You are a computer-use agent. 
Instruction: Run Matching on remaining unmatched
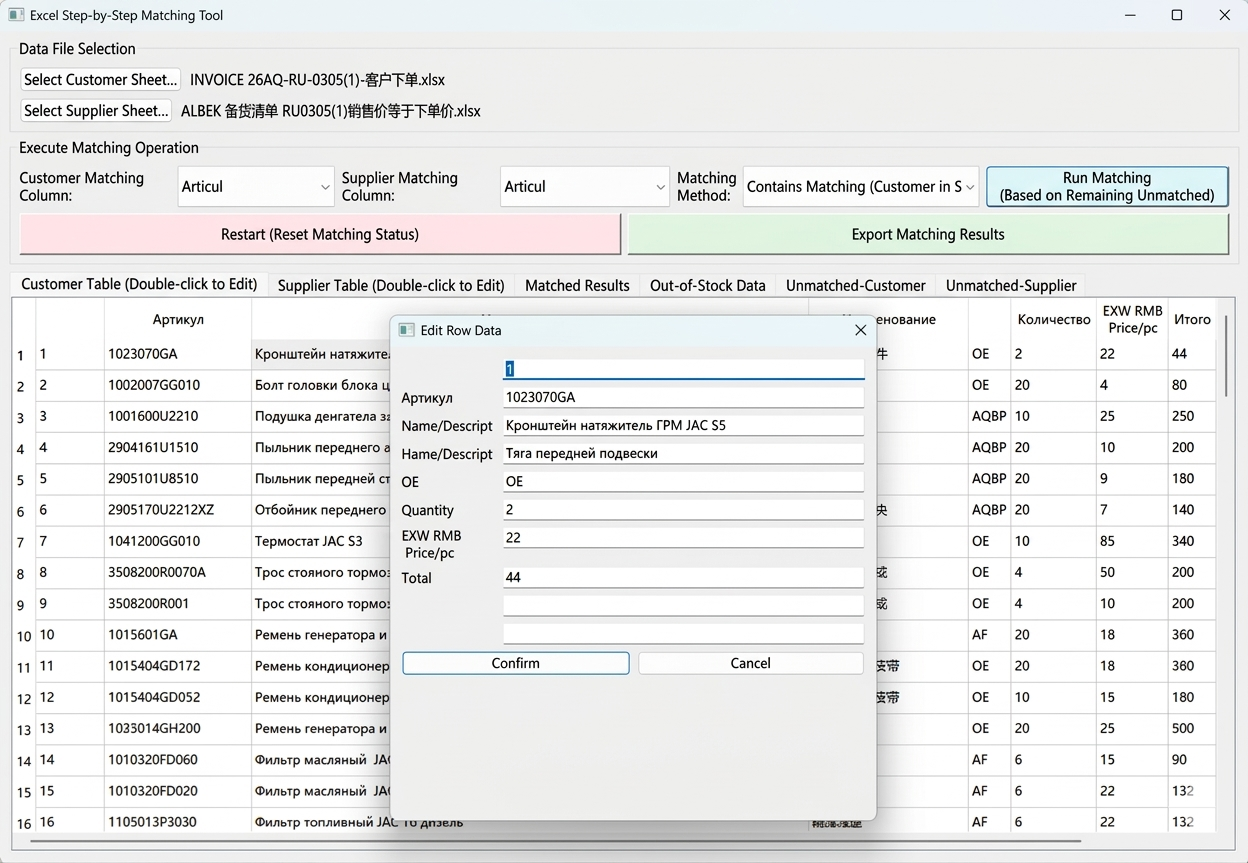(1106, 187)
